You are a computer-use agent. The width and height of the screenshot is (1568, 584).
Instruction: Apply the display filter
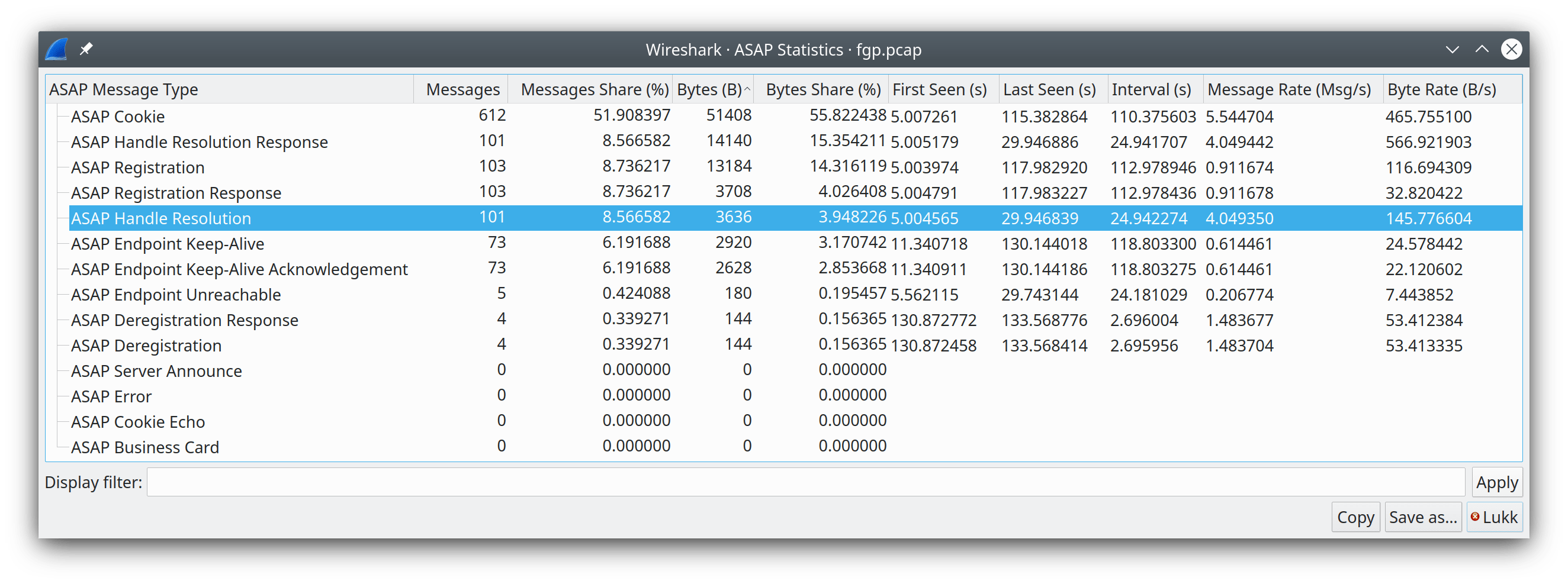[1497, 482]
